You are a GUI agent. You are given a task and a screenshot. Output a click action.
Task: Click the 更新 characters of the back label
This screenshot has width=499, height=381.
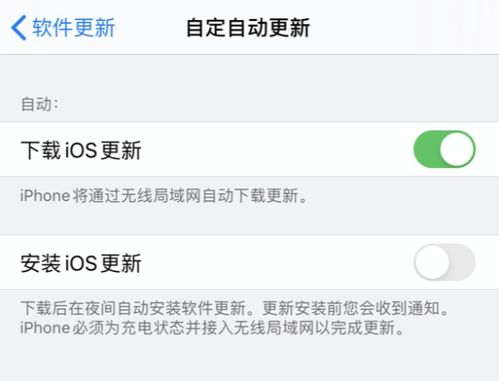pyautogui.click(x=94, y=27)
